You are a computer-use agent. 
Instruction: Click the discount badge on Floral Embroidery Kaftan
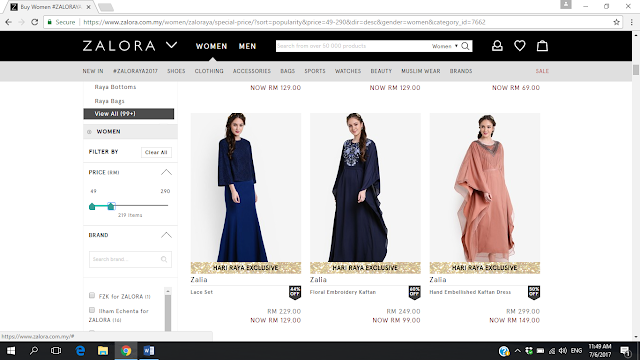(414, 292)
